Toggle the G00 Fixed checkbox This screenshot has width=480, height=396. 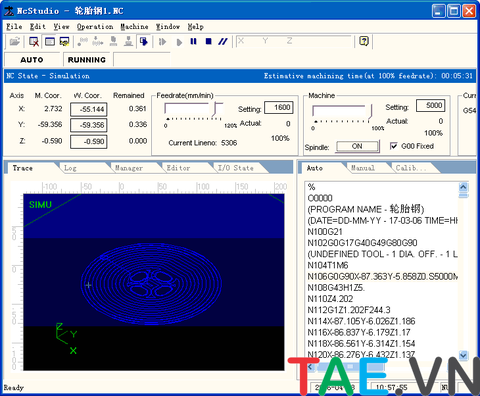(394, 146)
